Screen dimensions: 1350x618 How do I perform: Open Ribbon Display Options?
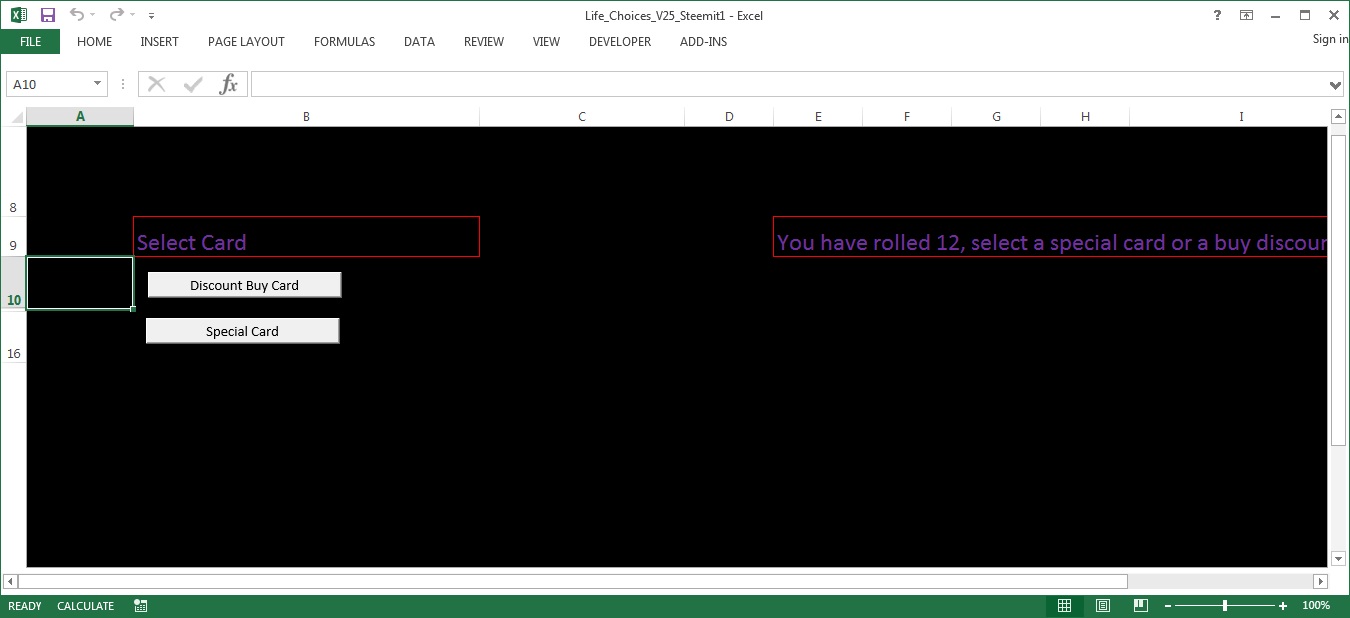1246,15
